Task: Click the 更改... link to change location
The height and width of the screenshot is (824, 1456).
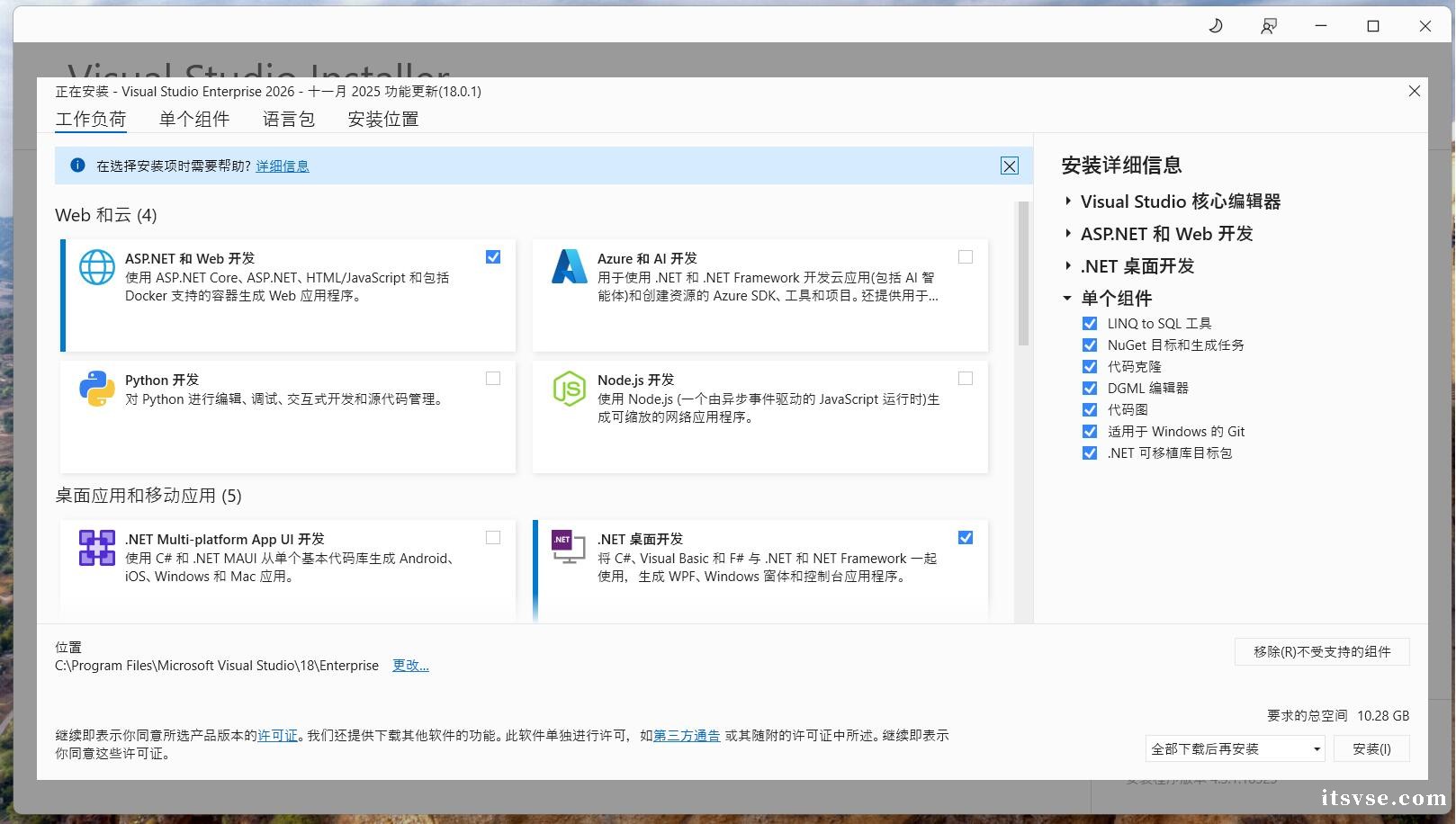Action: pos(410,665)
